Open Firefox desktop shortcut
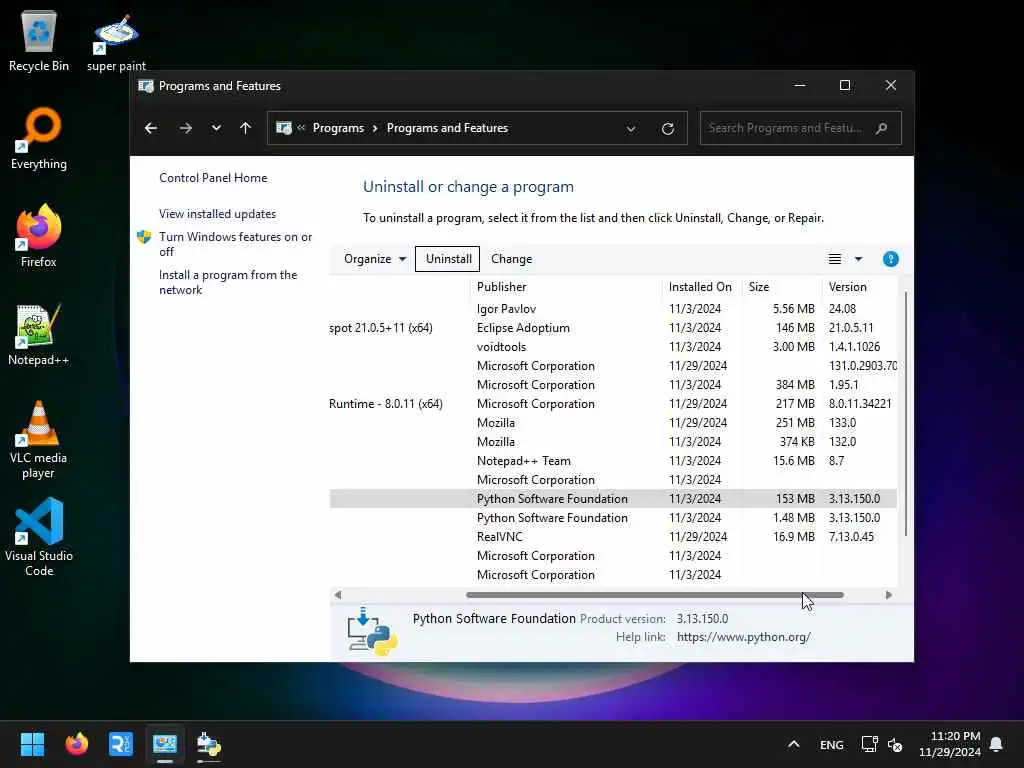This screenshot has width=1024, height=768. (39, 236)
